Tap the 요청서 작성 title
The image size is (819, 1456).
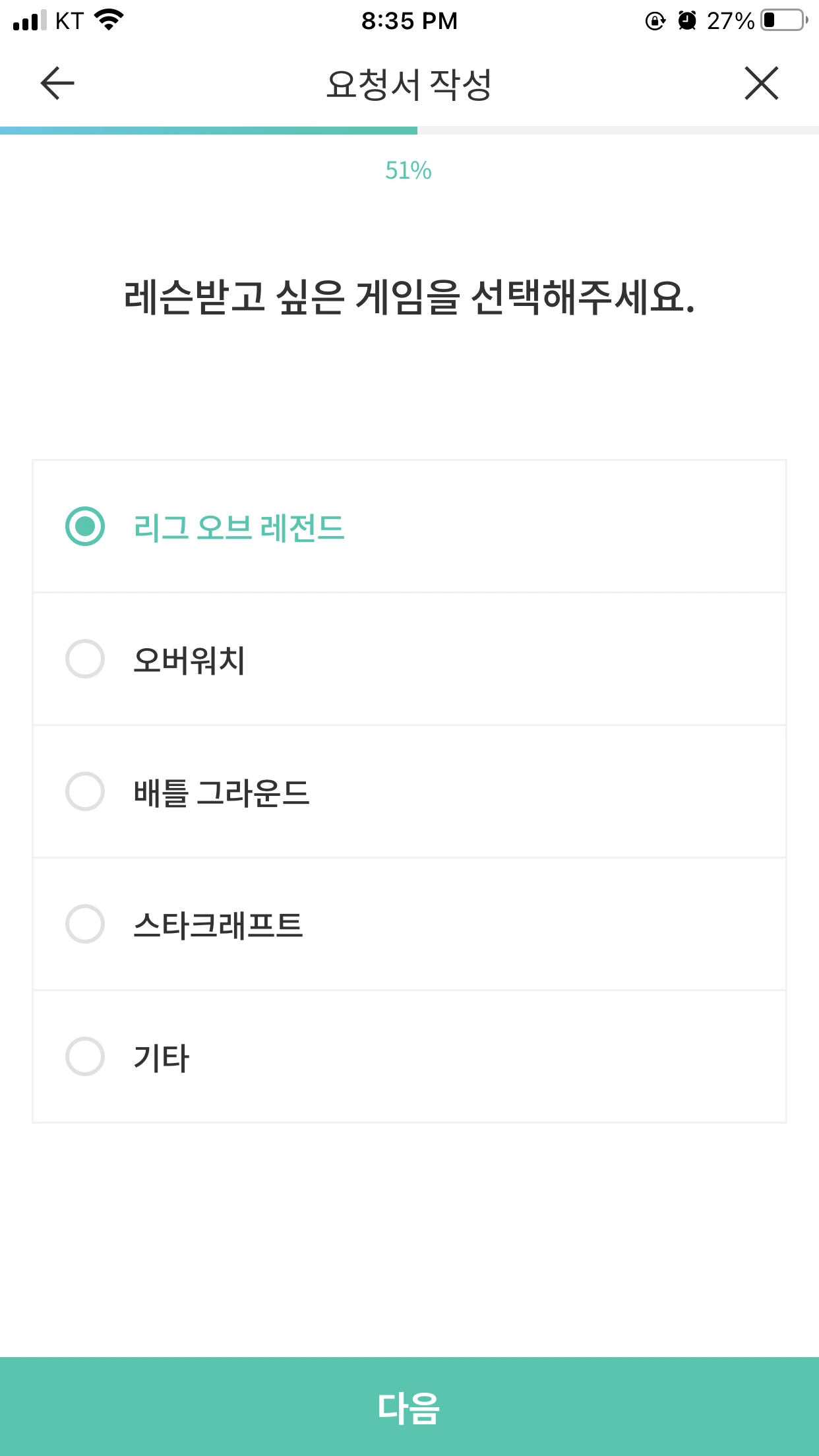pyautogui.click(x=409, y=83)
